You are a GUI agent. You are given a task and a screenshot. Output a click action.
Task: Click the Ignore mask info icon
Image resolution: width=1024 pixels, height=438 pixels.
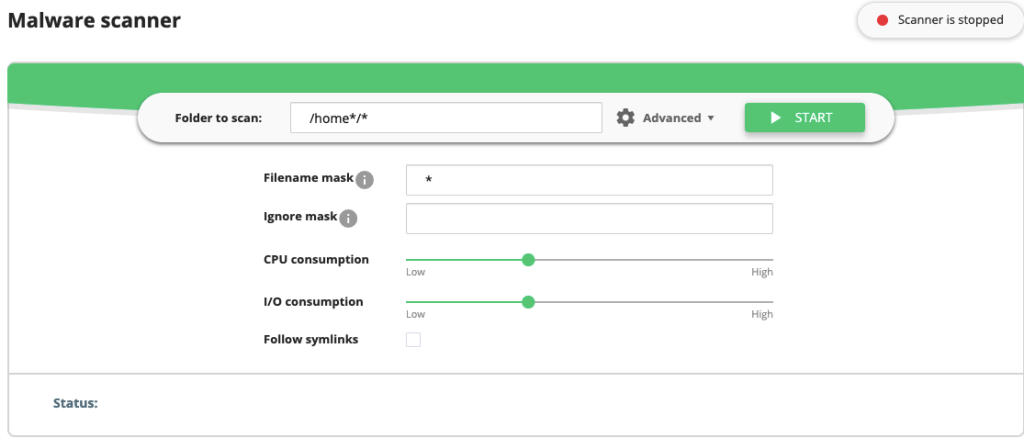348,219
